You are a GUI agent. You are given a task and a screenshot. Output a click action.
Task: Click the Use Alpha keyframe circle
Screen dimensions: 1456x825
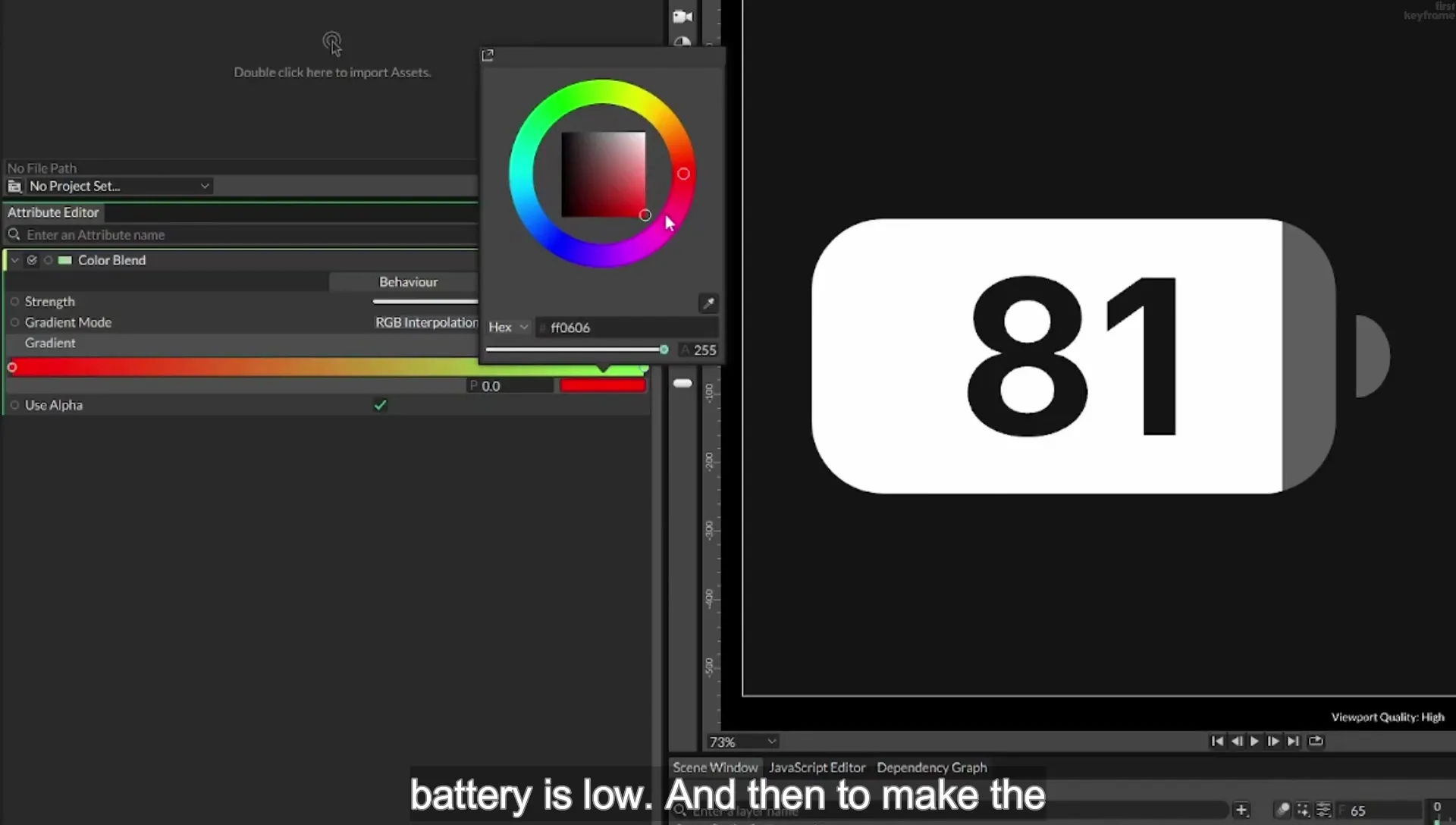pyautogui.click(x=14, y=406)
